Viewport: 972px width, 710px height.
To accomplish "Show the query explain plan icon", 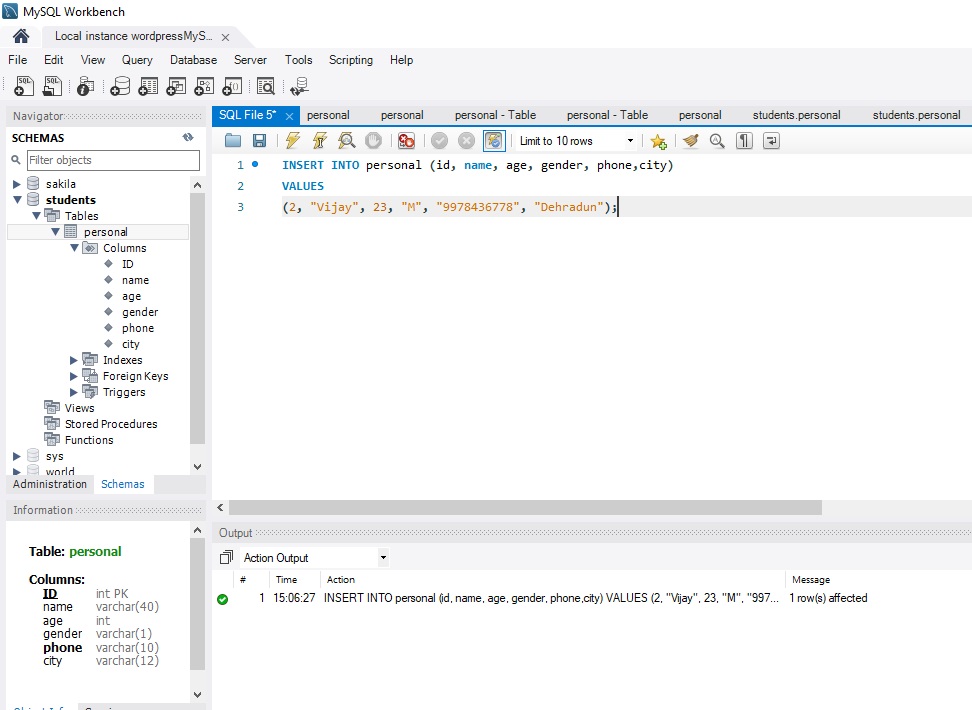I will 348,140.
